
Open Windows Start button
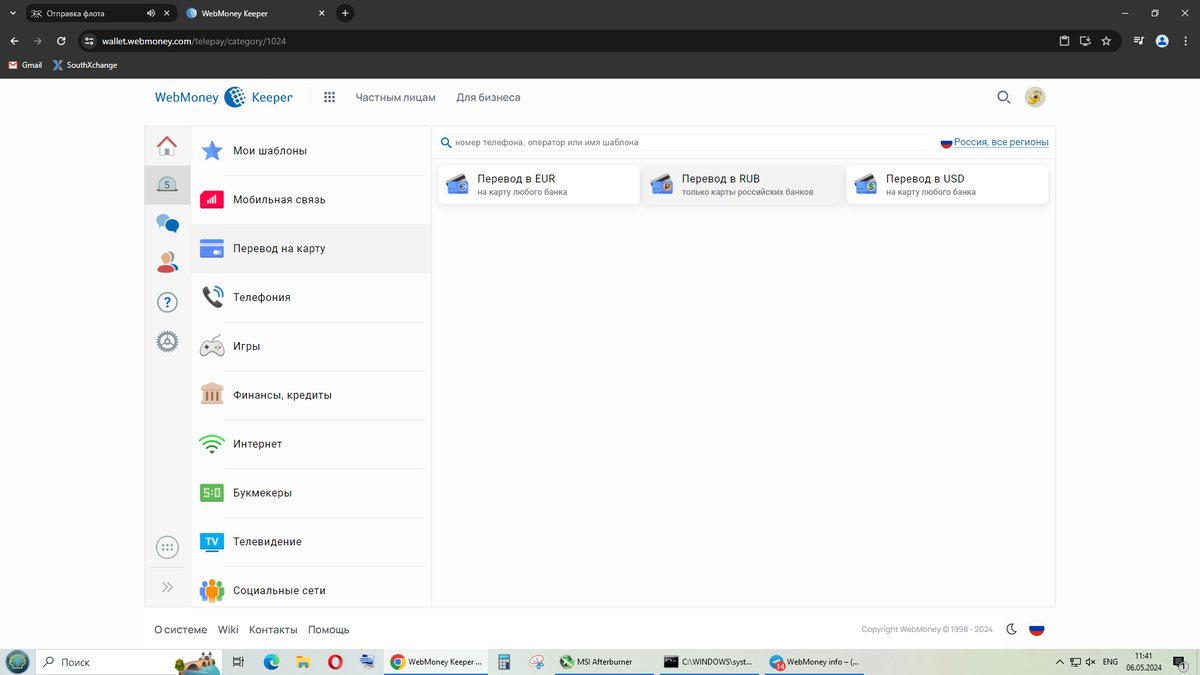pos(17,661)
